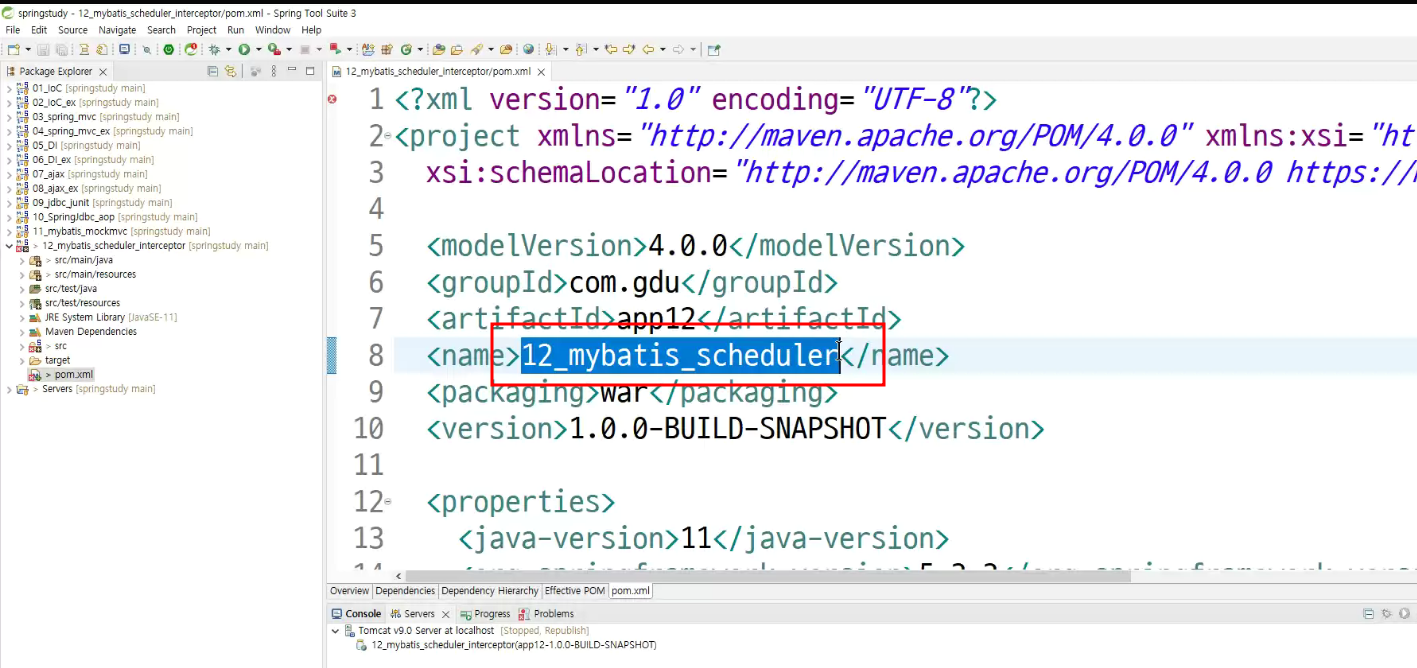Close the pom.xml editor tab
Viewport: 1417px width, 668px height.
point(541,72)
